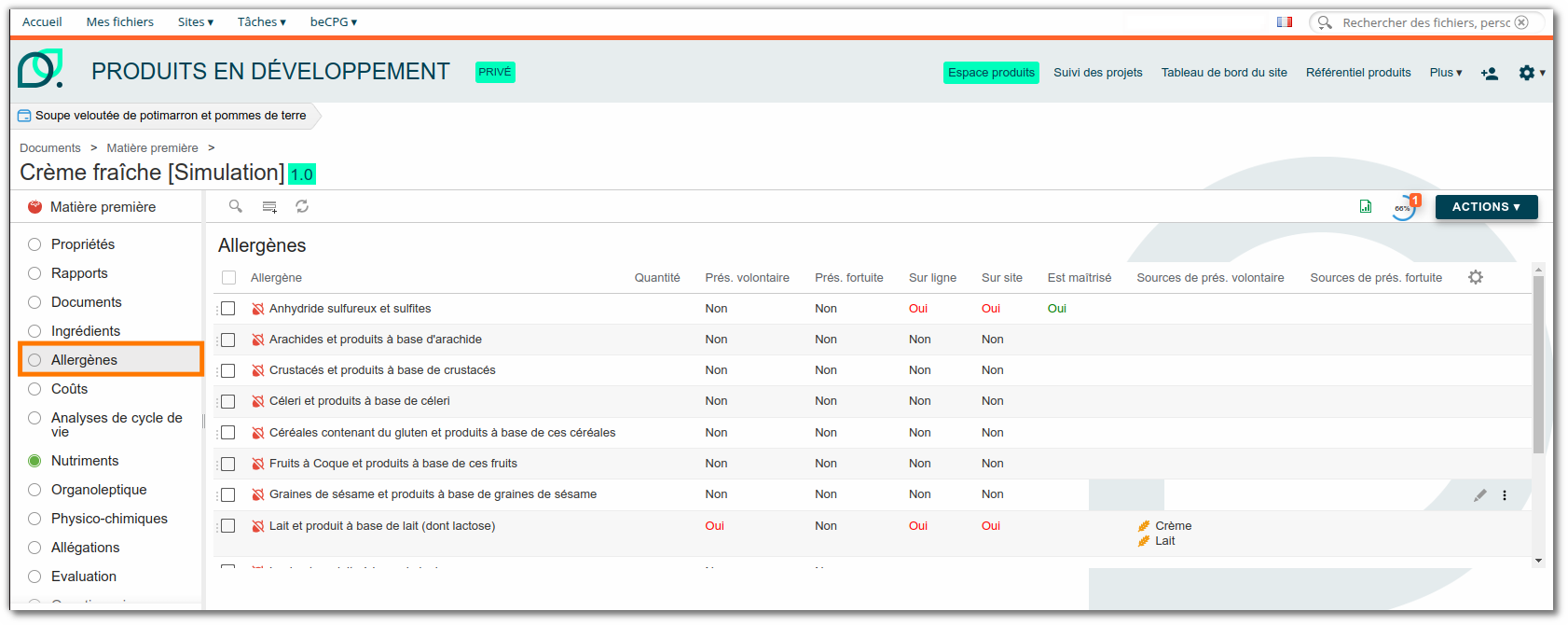The image size is (1568, 625).
Task: Open the invite user icon in site header
Action: [1490, 73]
